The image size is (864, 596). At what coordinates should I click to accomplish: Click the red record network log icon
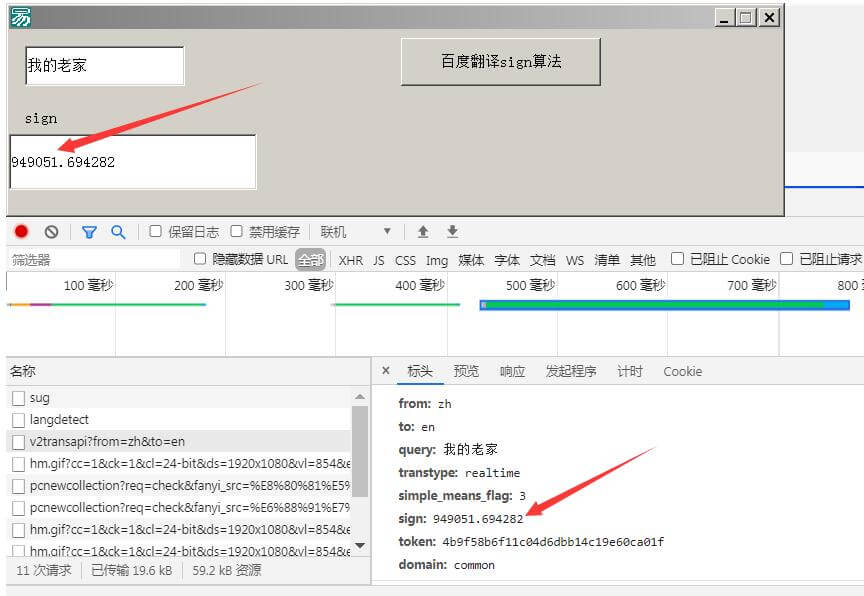pyautogui.click(x=21, y=232)
